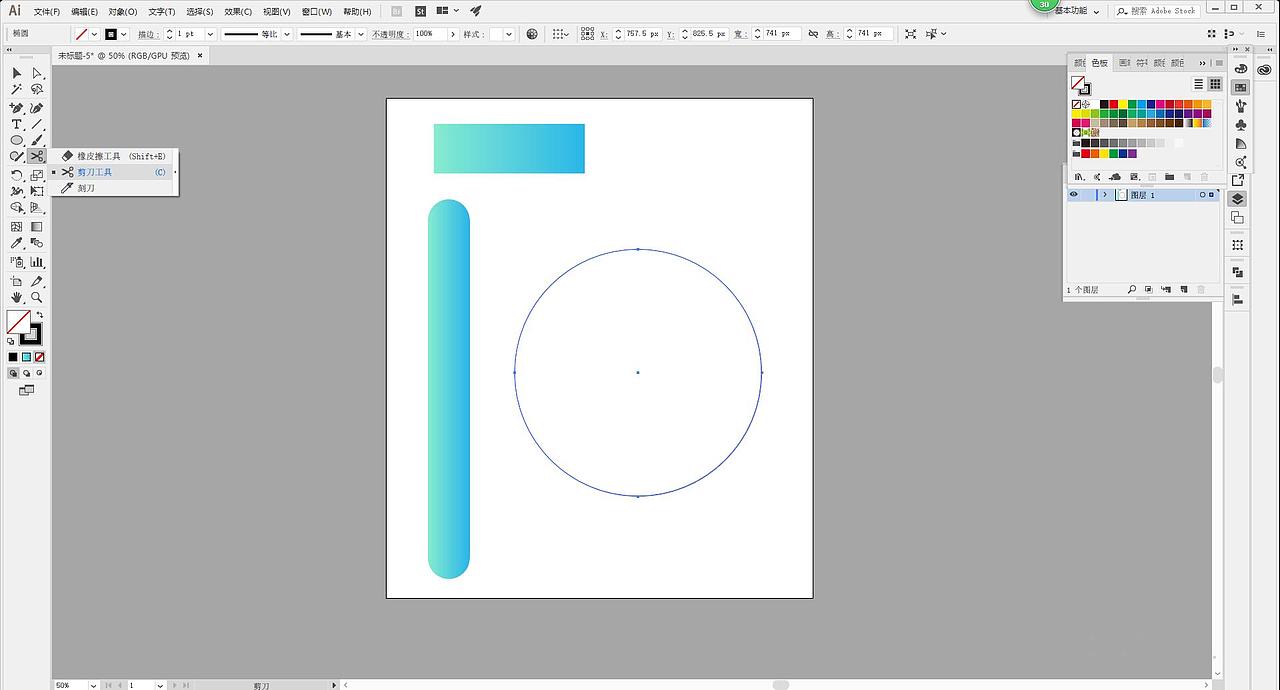1280x690 pixels.
Task: Open the 等比 width profile dropdown
Action: 286,34
